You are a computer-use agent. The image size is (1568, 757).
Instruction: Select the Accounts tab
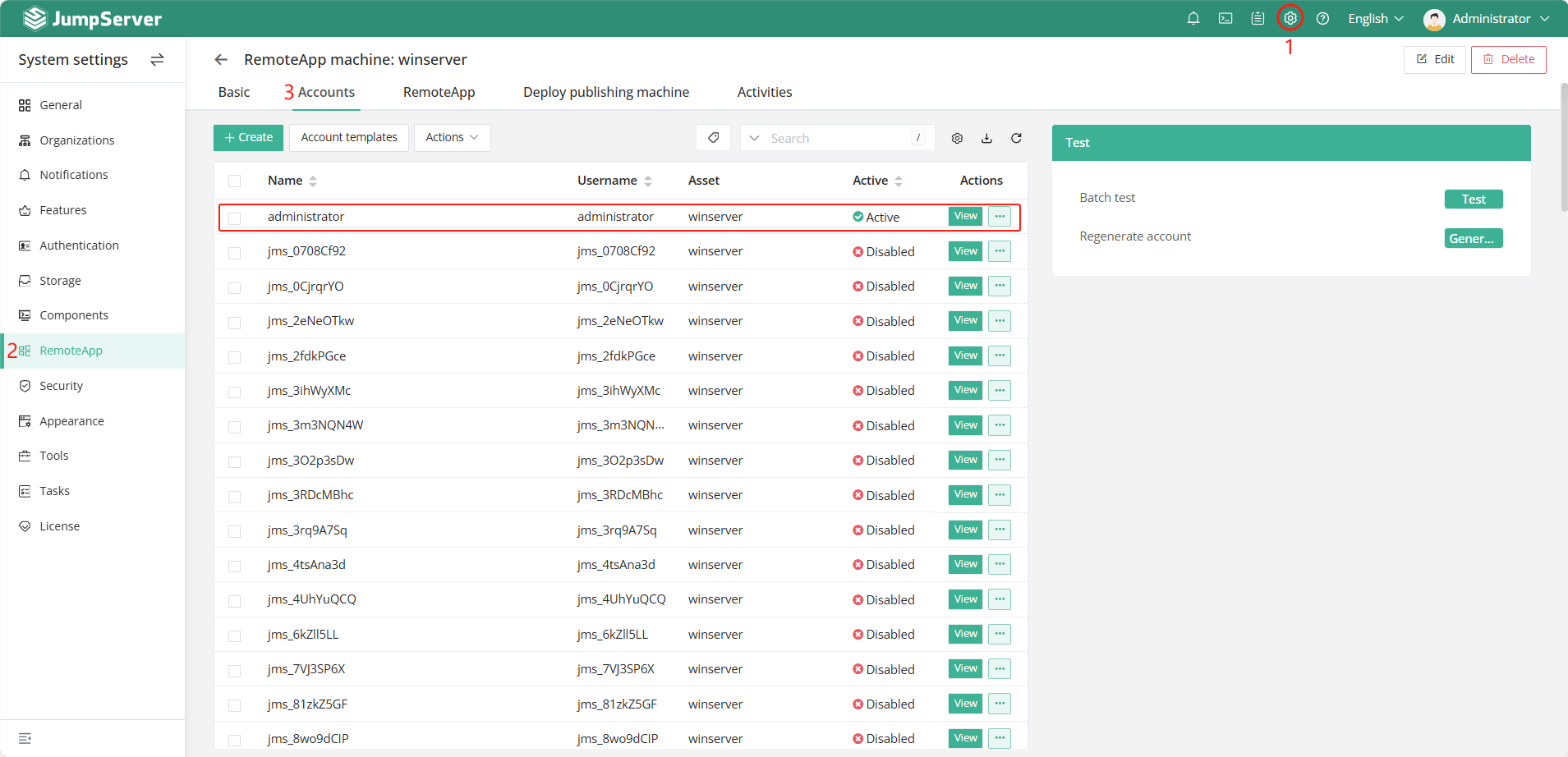coord(326,92)
